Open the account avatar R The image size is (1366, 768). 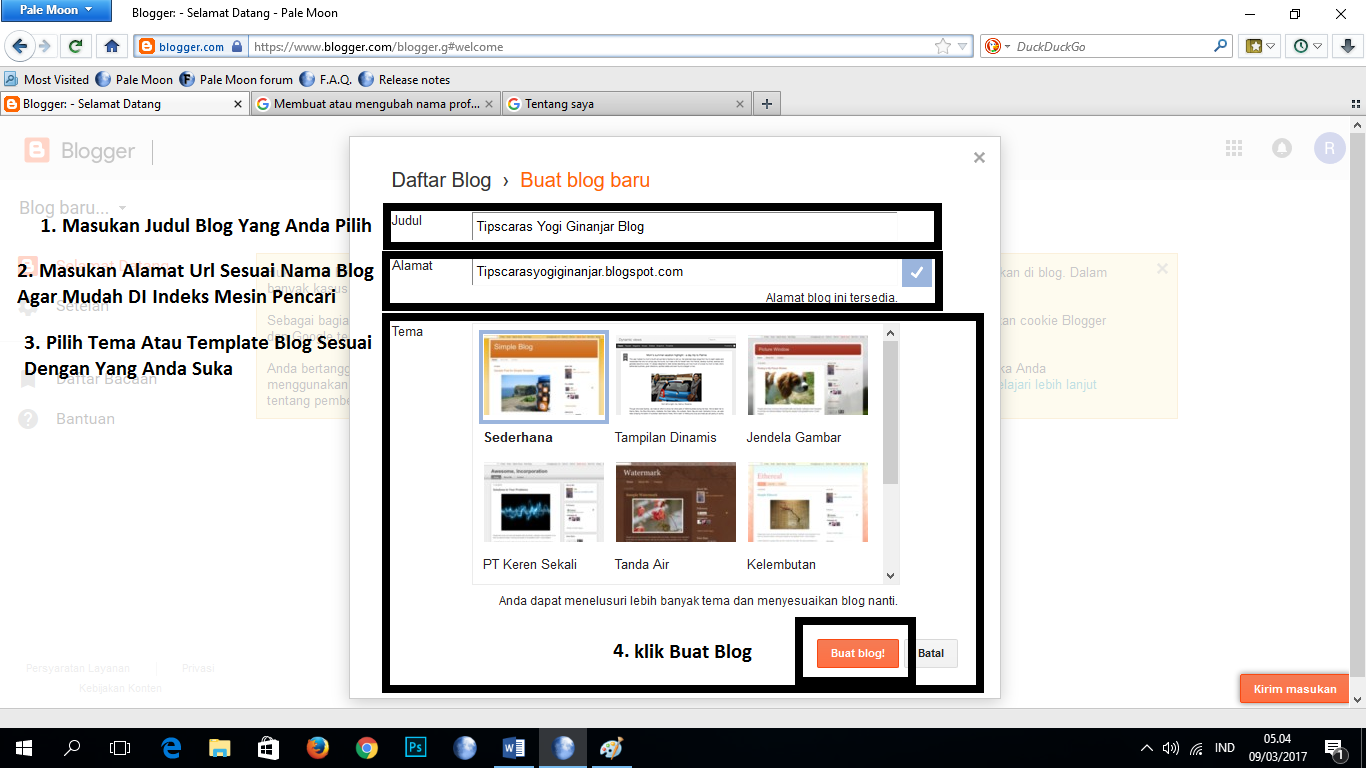coord(1330,149)
